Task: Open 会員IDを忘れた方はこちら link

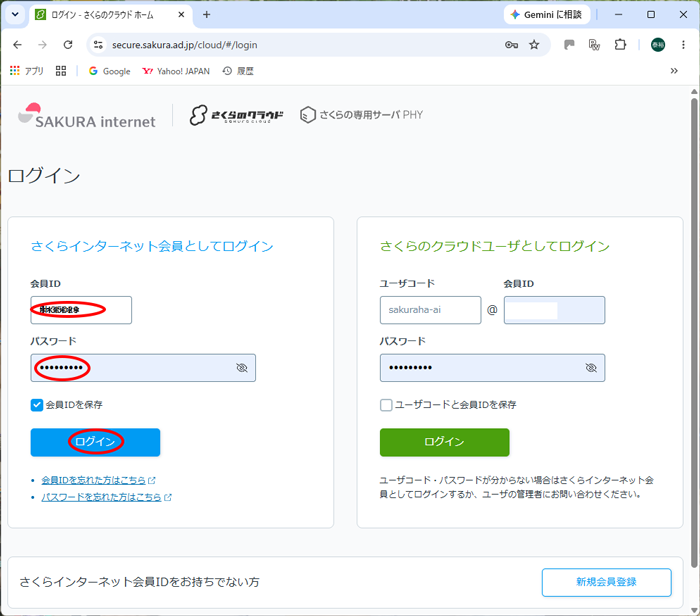Action: tap(93, 480)
